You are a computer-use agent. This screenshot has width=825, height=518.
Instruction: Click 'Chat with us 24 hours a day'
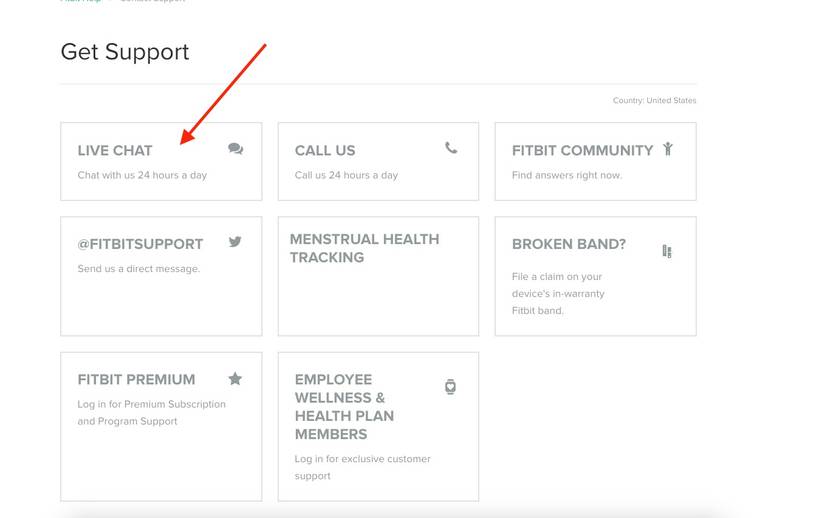coord(142,175)
